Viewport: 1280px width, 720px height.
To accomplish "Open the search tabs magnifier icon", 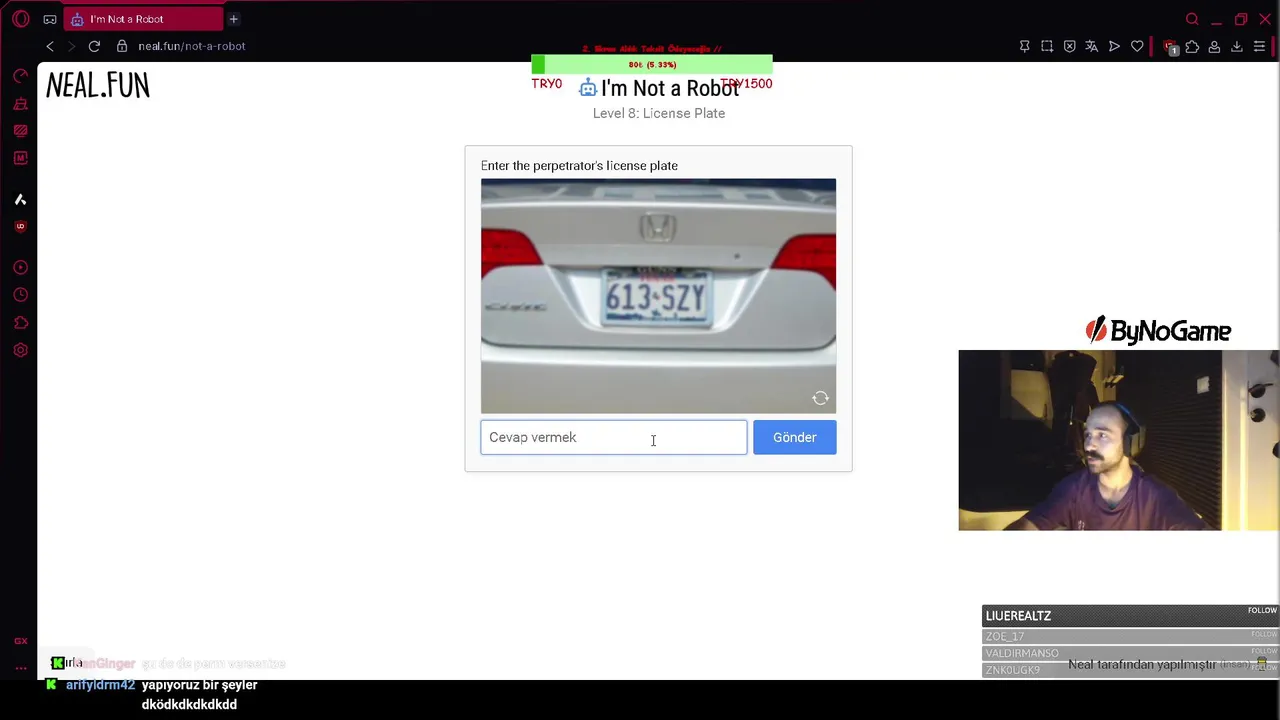I will (1192, 19).
